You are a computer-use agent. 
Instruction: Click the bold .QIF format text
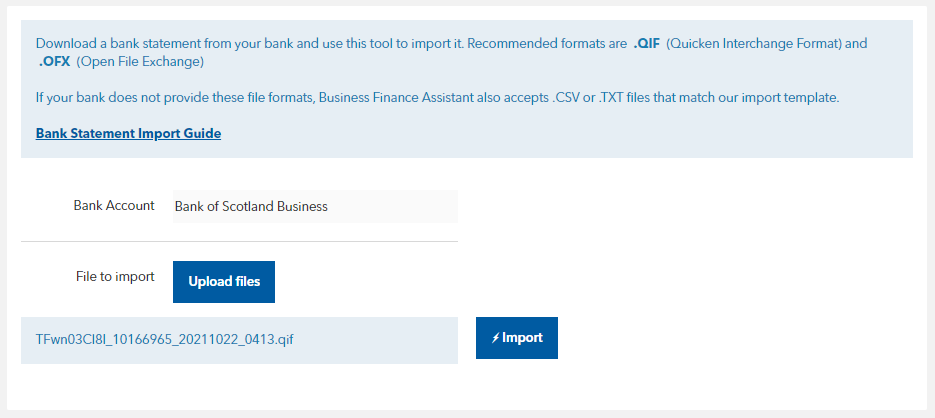[x=646, y=44]
